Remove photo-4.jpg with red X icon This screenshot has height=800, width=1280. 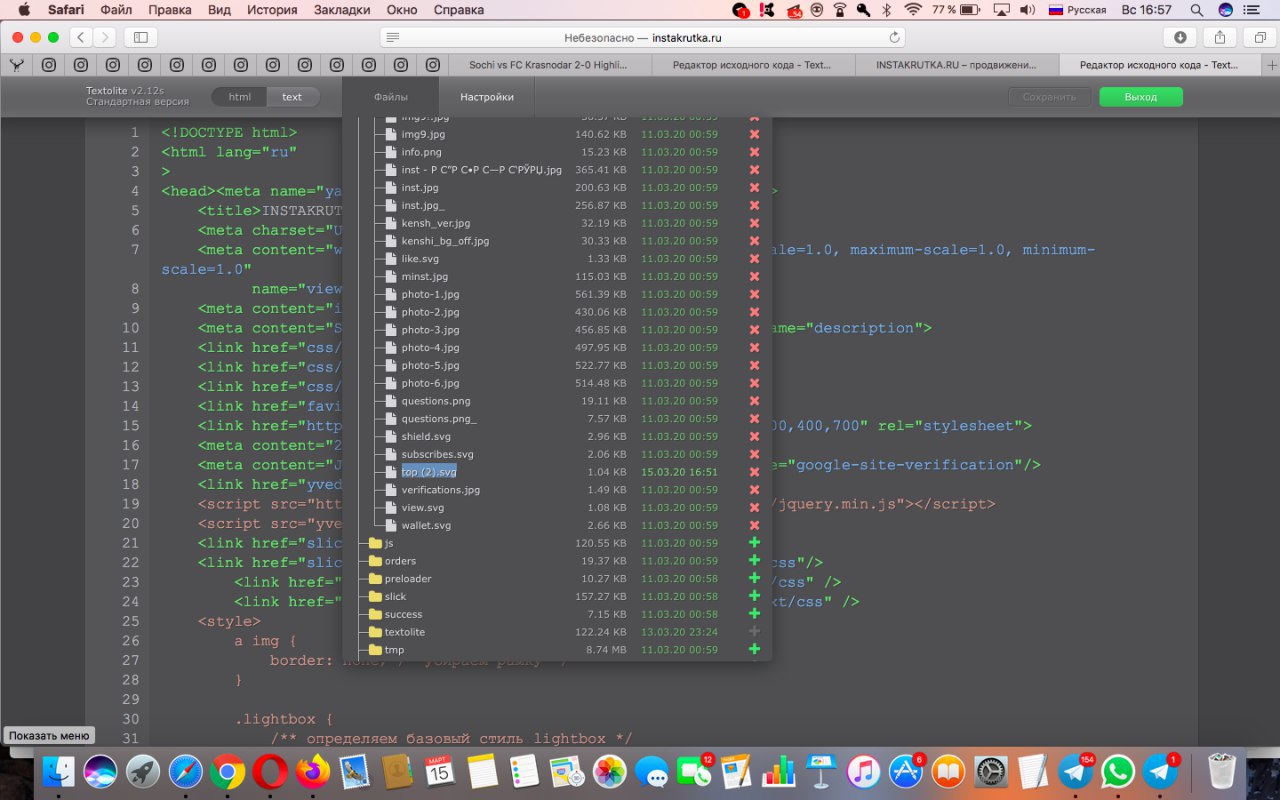[x=754, y=348]
